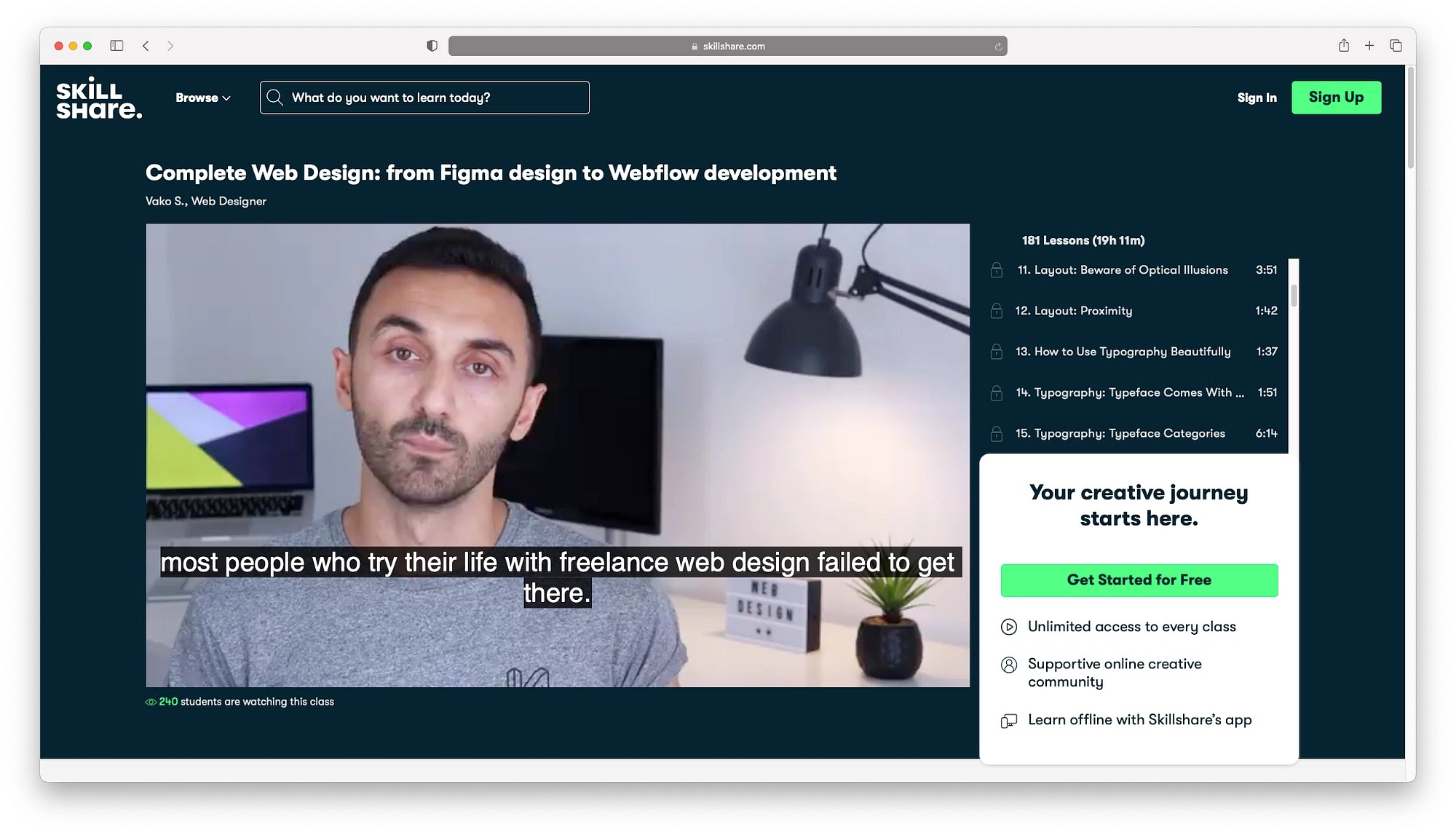This screenshot has width=1456, height=835.
Task: Click the Vako S. Web Designer link
Action: [206, 201]
